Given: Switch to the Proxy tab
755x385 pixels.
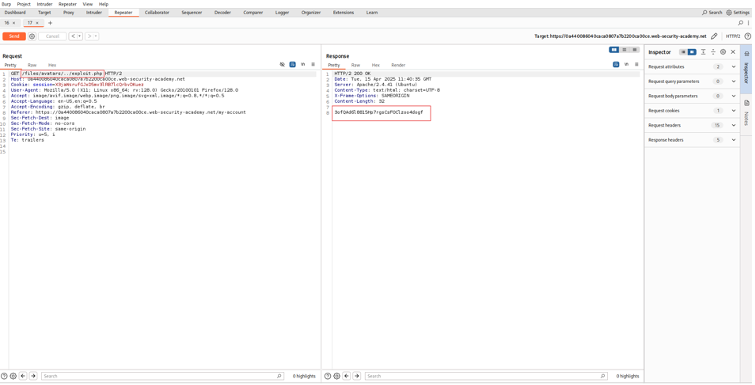Looking at the screenshot, I should click(x=69, y=13).
